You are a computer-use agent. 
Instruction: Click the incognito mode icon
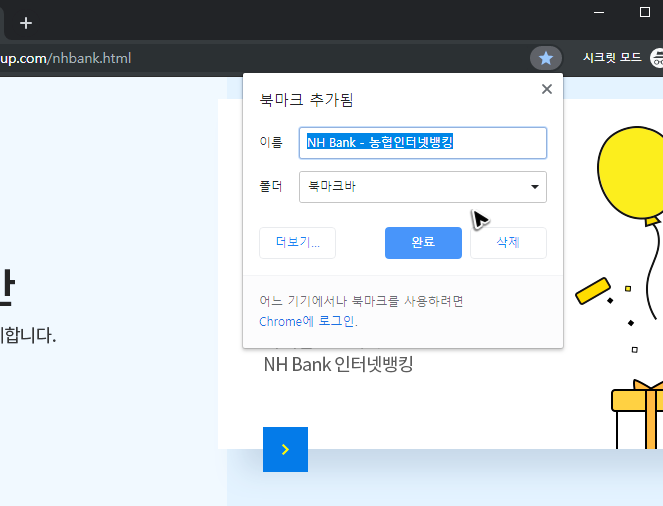point(657,58)
